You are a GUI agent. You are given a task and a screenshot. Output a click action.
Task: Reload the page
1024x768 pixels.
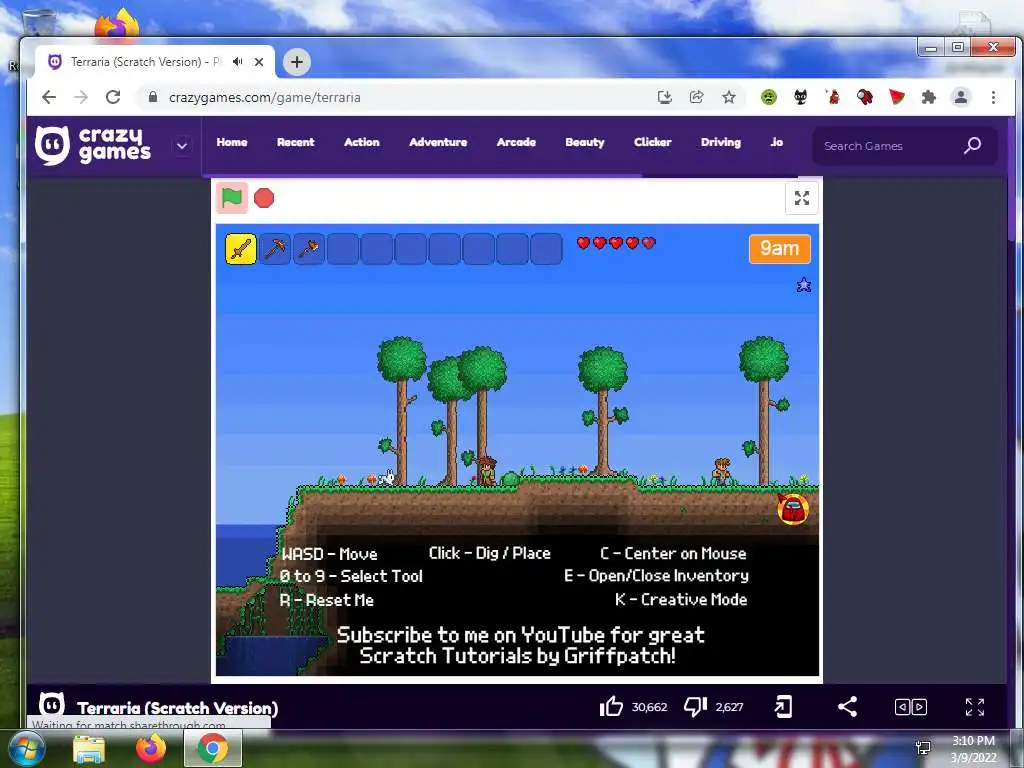pos(113,97)
